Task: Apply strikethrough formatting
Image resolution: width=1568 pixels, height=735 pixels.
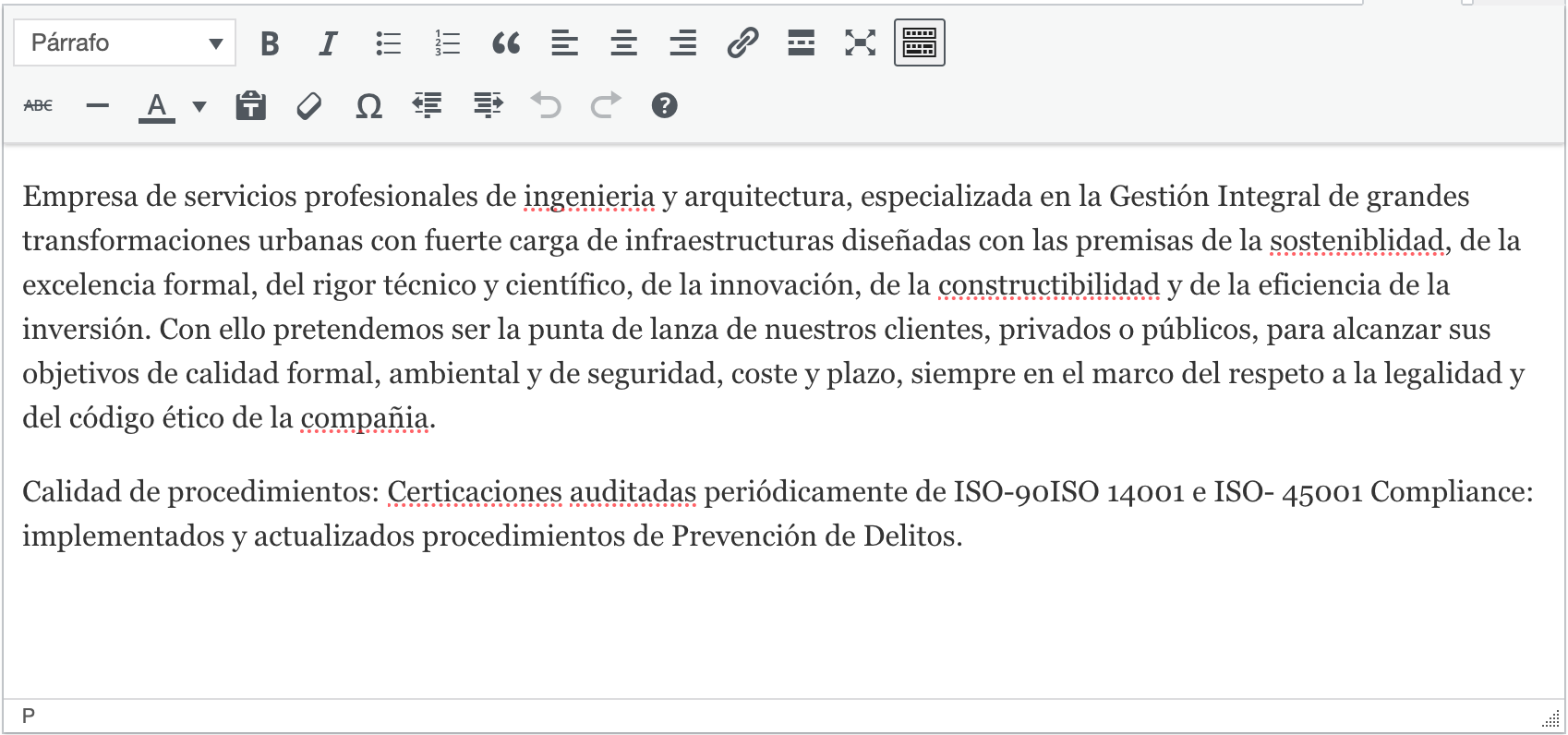Action: point(38,105)
